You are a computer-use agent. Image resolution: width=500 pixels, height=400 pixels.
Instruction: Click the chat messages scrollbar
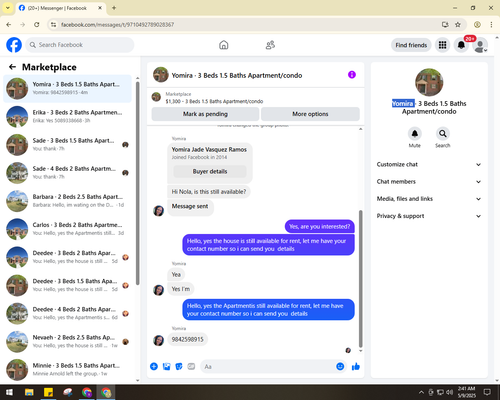[x=360, y=278]
